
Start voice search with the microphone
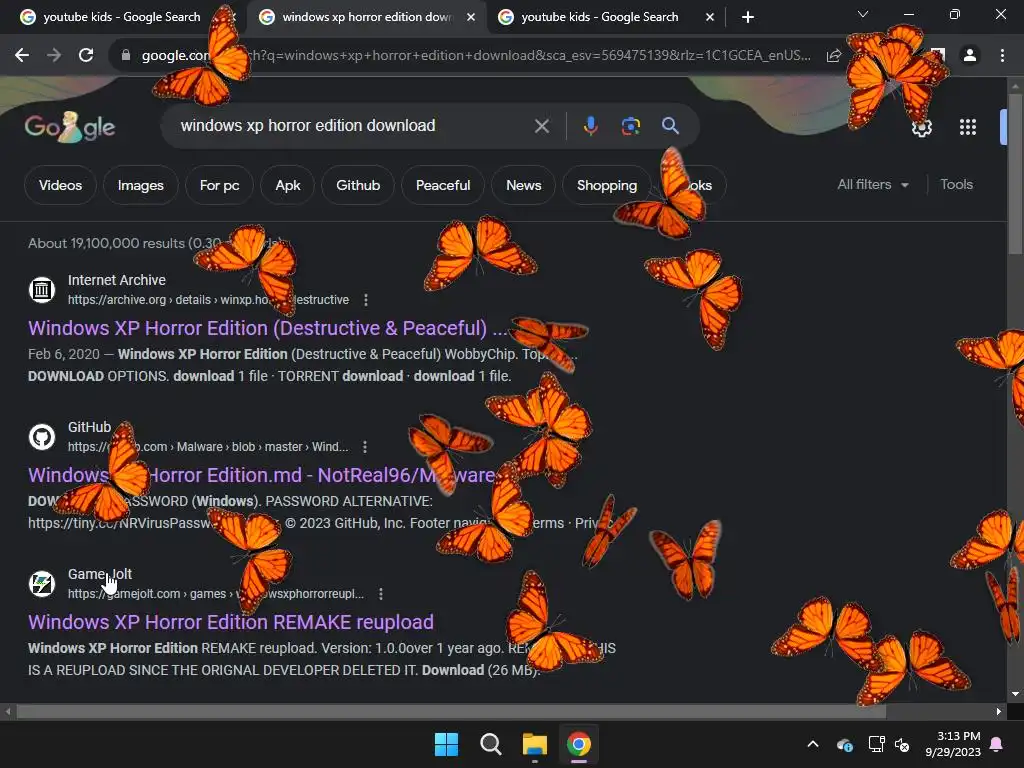click(590, 125)
